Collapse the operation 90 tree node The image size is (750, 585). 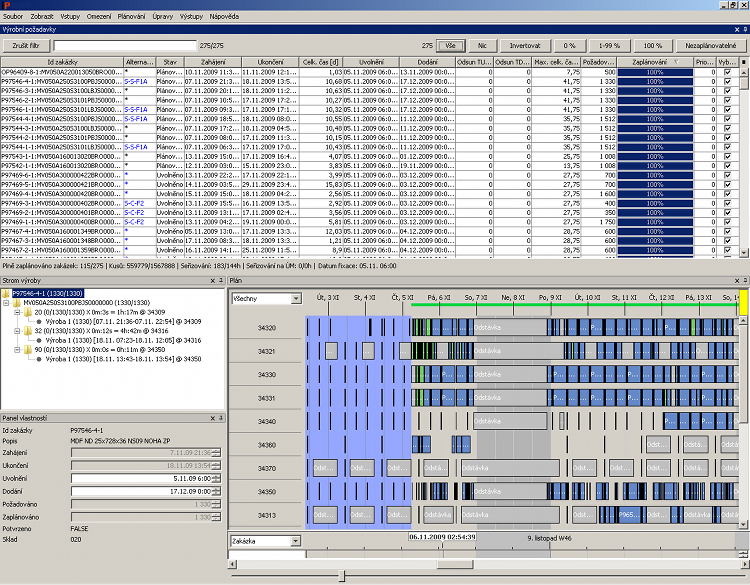17,350
